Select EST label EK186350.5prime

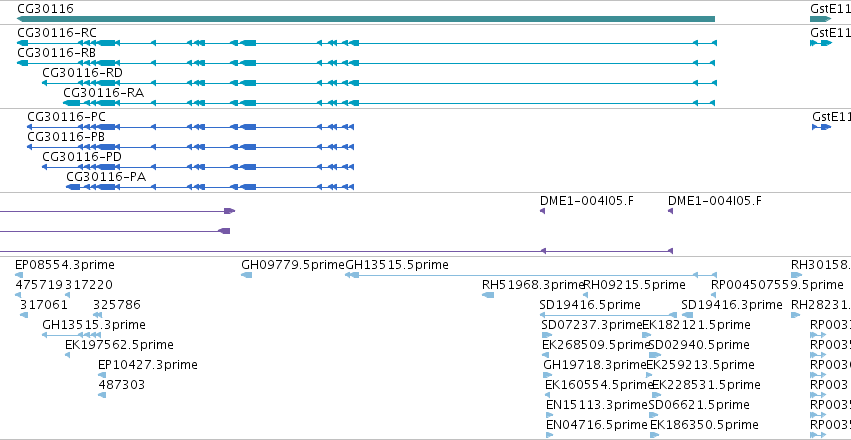[704, 425]
